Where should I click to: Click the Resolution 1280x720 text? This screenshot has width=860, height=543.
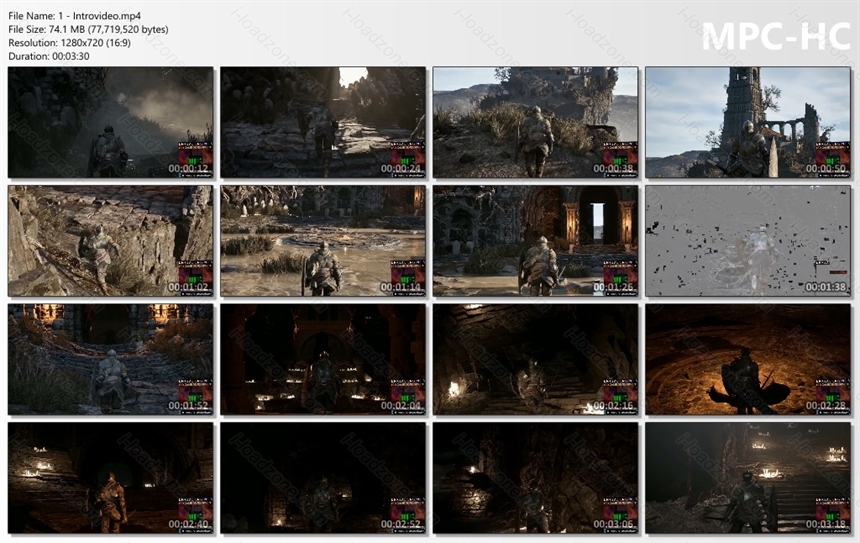[x=70, y=43]
